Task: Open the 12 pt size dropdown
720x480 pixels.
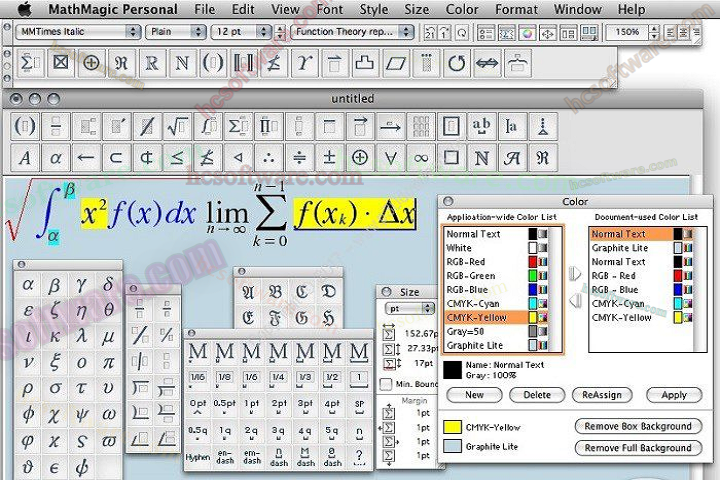Action: pos(241,32)
